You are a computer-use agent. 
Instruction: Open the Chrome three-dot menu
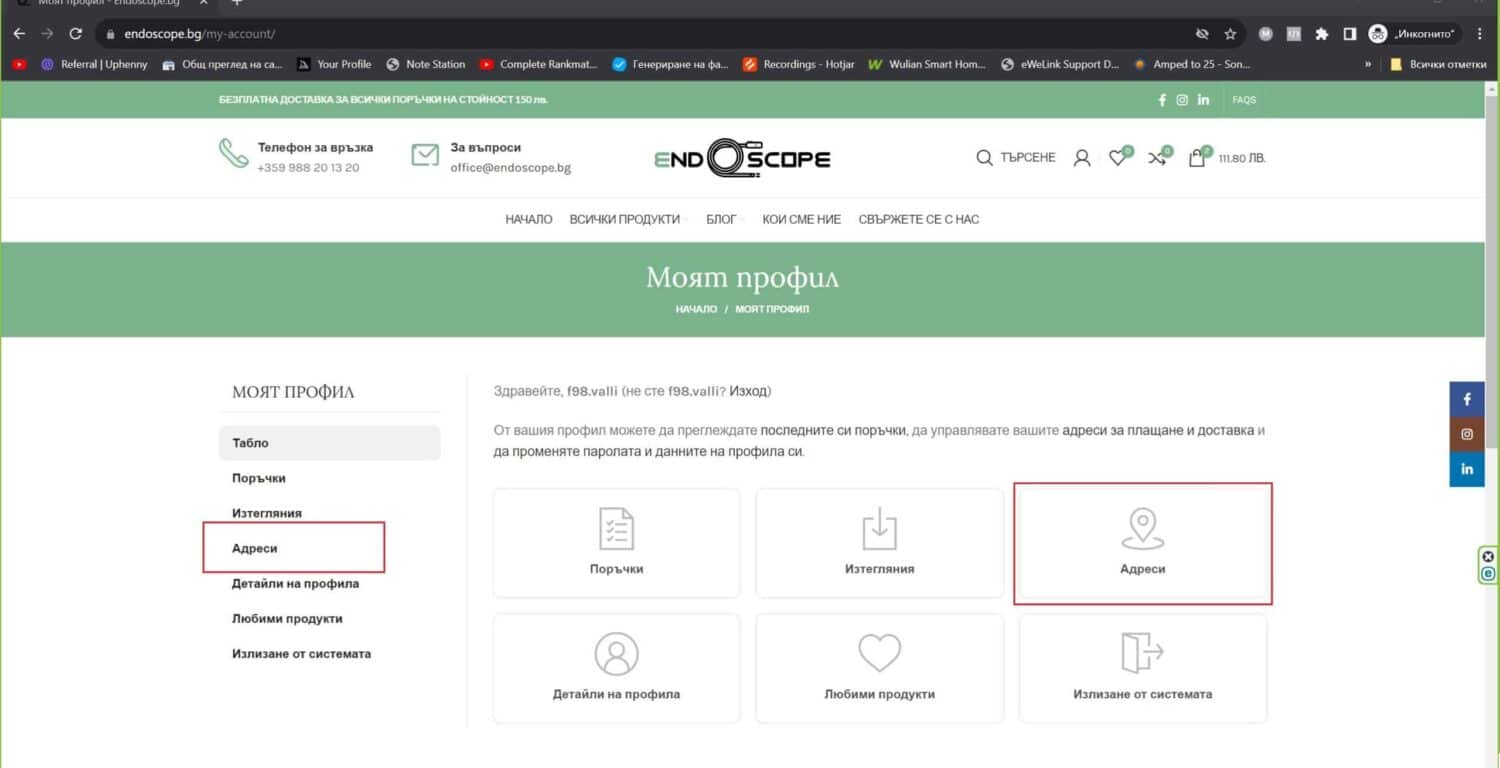coord(1480,34)
